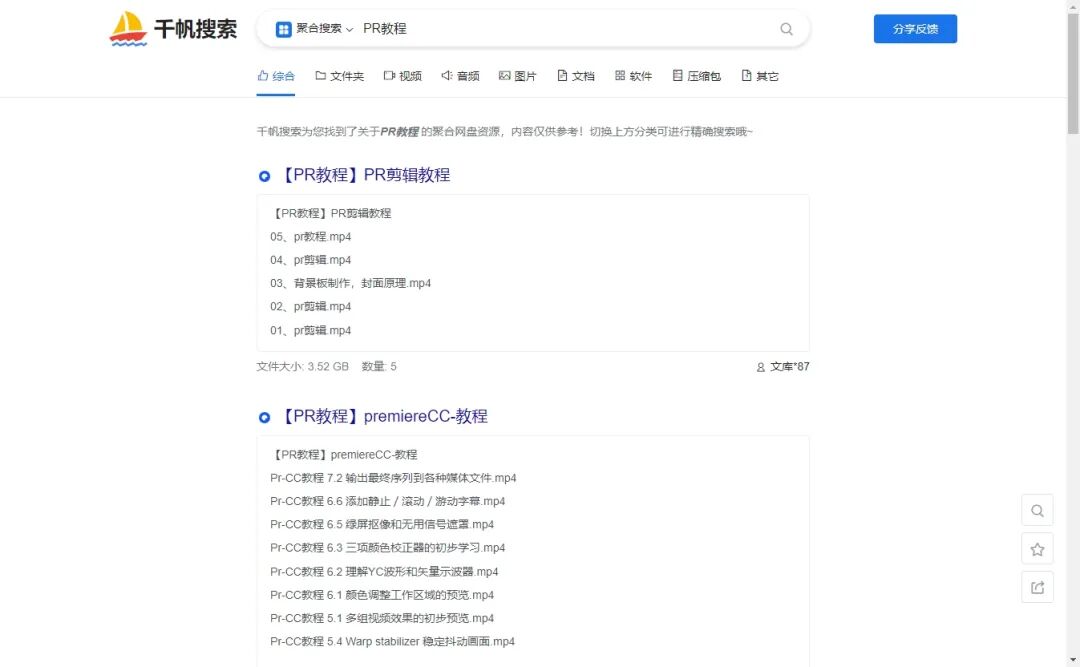The width and height of the screenshot is (1080, 667).
Task: Click the floating star favorite button
Action: point(1037,549)
